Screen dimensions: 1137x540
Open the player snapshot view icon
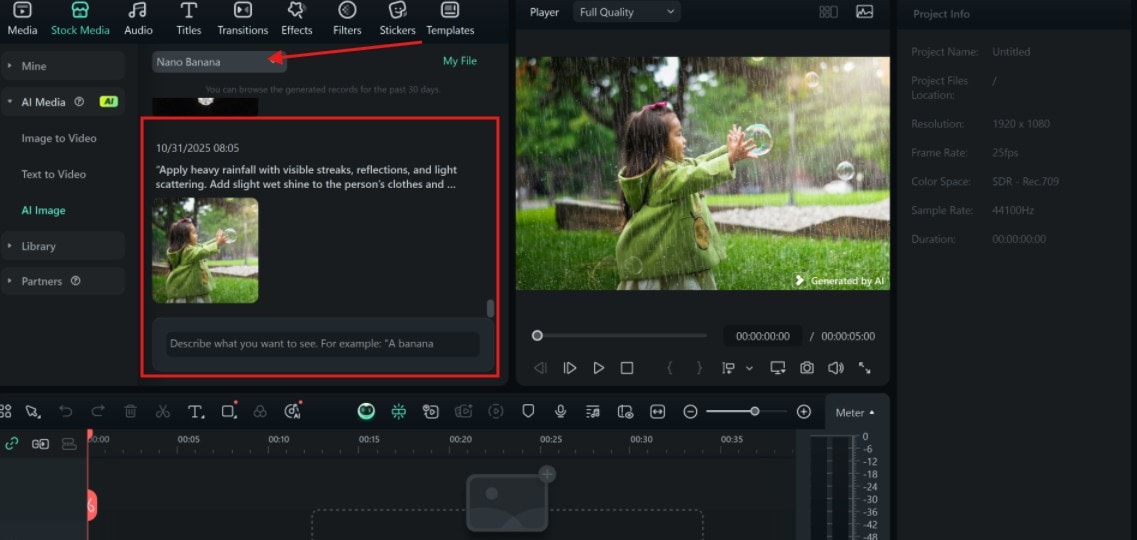(x=864, y=12)
